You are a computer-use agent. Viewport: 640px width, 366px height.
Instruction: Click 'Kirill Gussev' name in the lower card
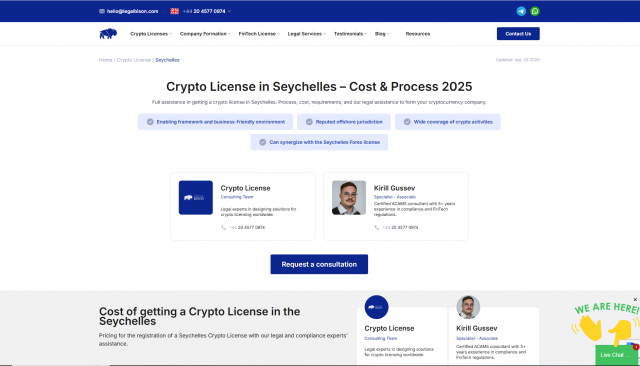[476, 328]
